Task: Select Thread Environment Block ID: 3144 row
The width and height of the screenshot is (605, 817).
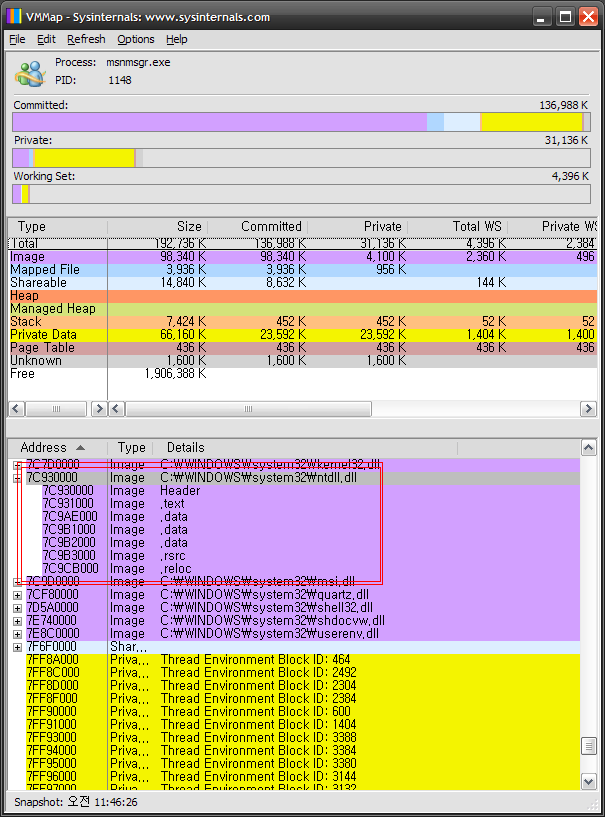Action: point(302,777)
